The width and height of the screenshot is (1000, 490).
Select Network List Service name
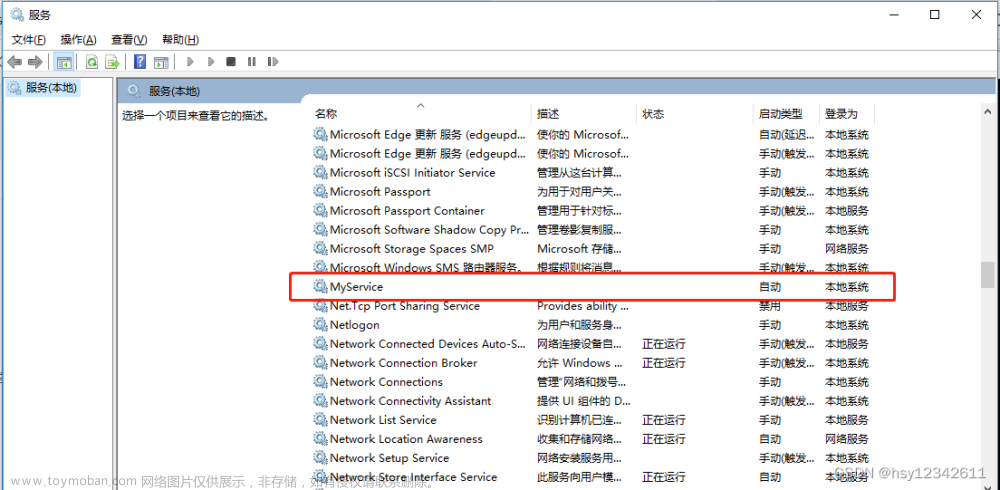pos(383,420)
